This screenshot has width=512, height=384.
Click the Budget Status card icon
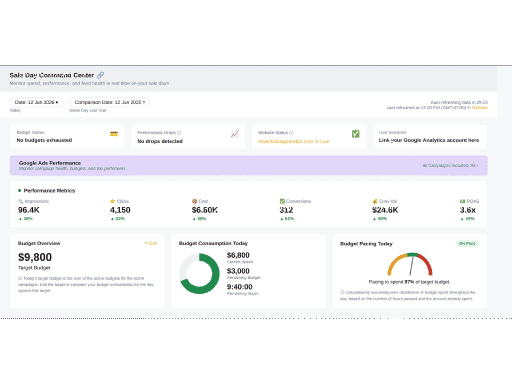tap(114, 134)
